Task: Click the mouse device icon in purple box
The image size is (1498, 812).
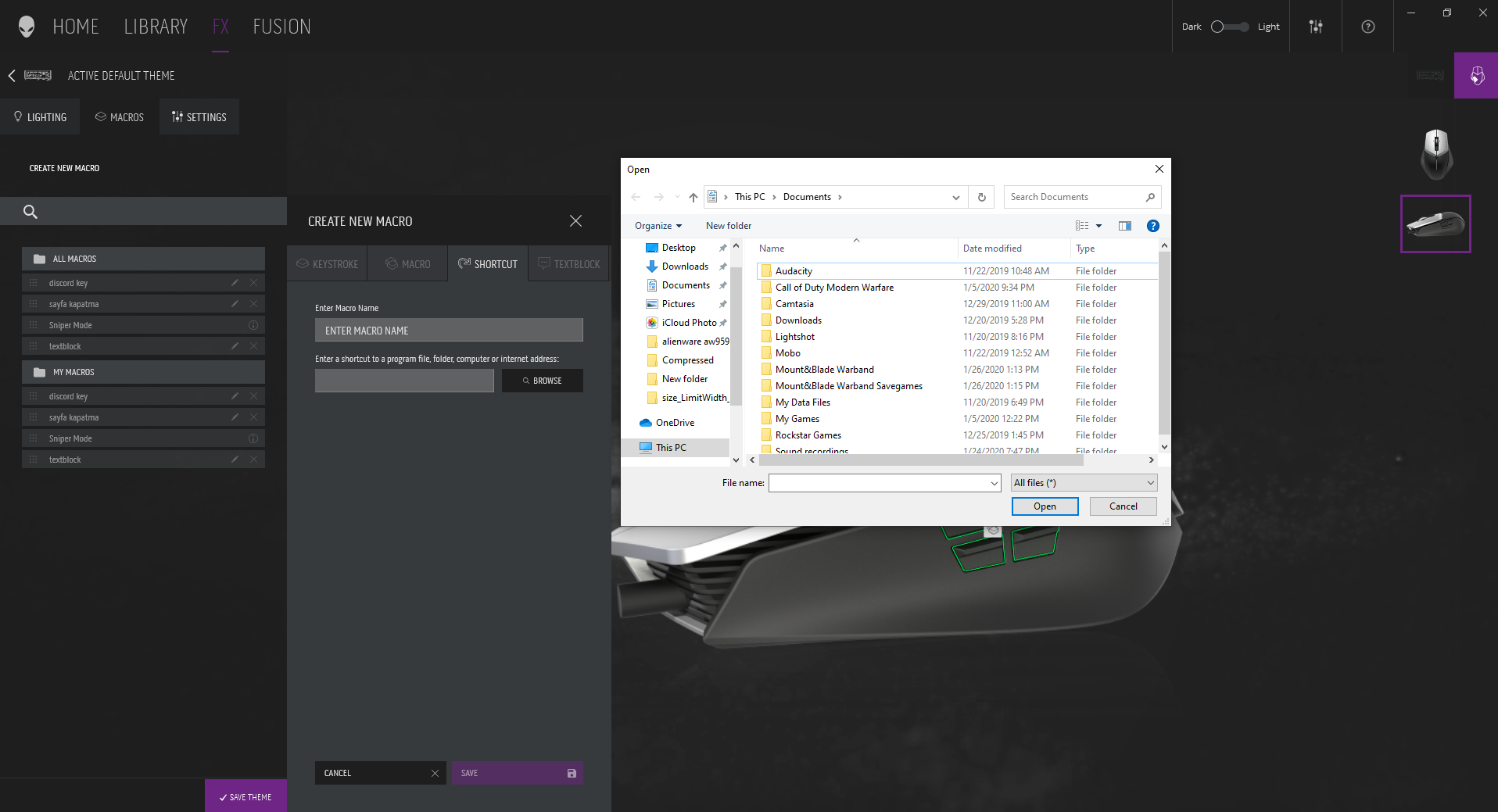Action: pos(1476,76)
